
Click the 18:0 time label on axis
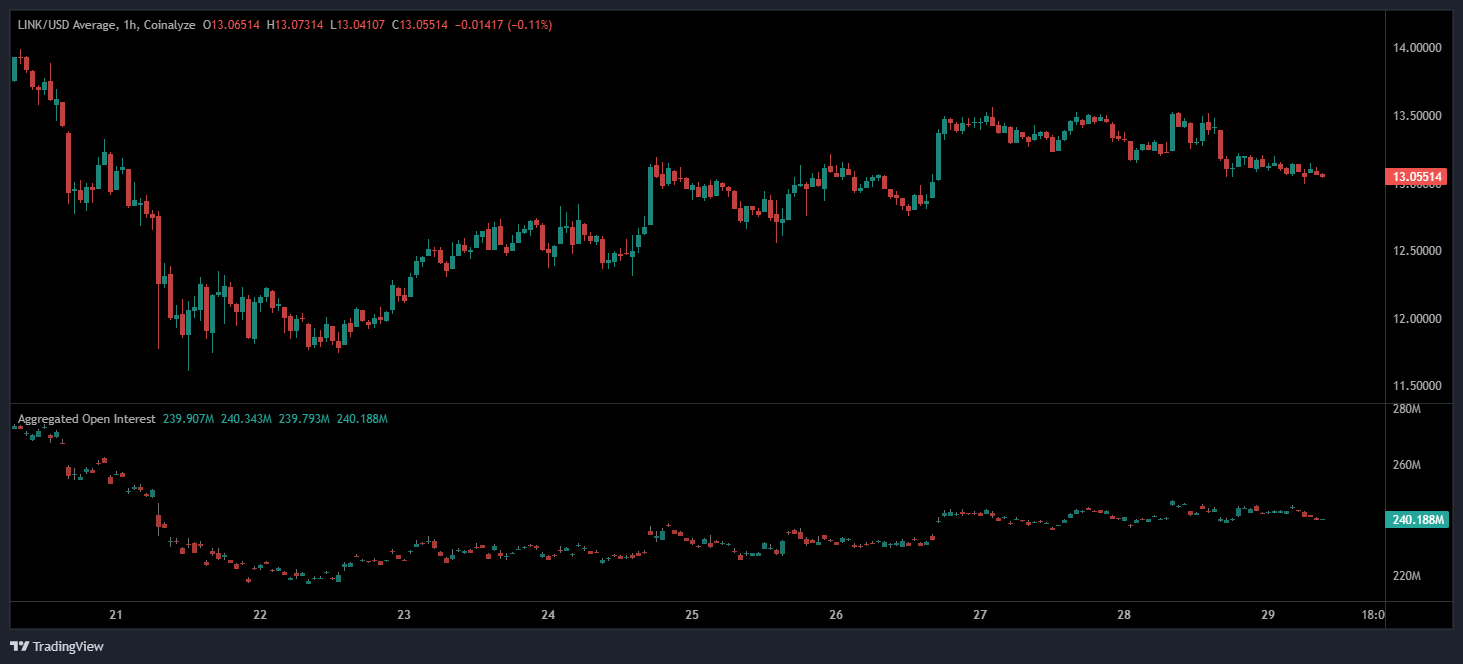[1374, 615]
